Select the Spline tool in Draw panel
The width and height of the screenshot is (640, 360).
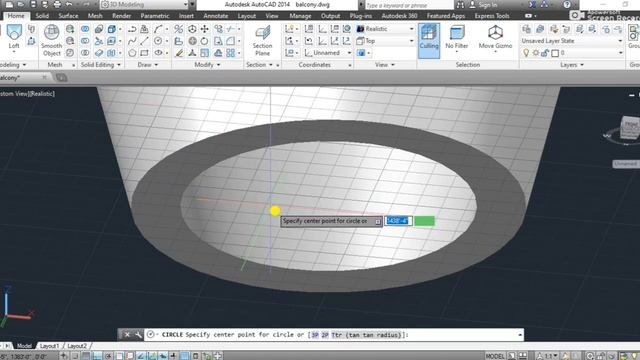[132, 41]
